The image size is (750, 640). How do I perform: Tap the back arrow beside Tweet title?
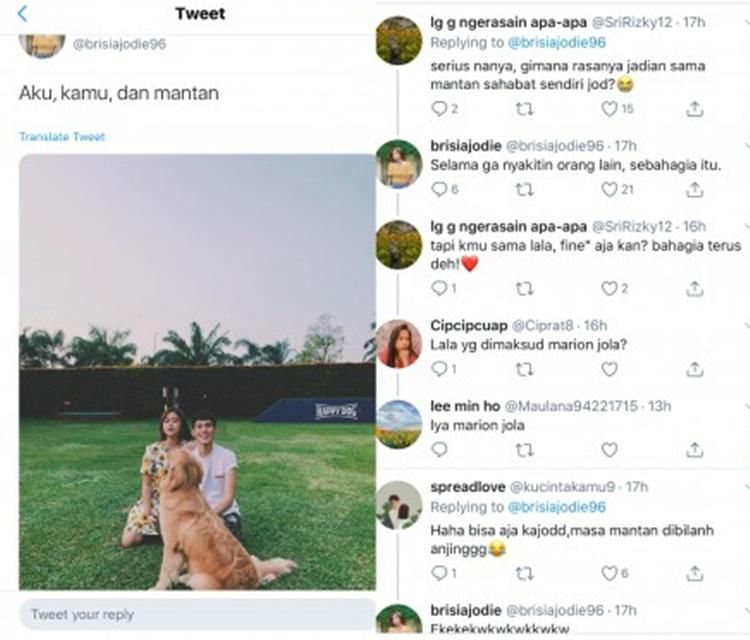tap(23, 14)
